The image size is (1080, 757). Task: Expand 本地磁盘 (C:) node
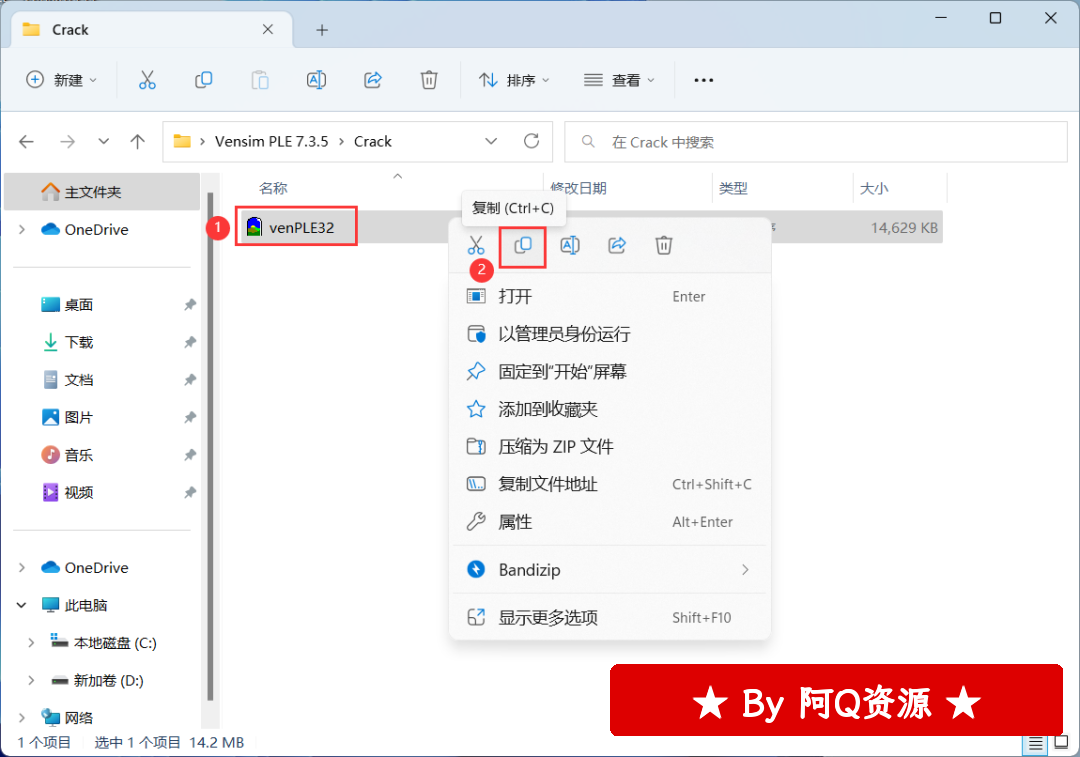coord(31,643)
